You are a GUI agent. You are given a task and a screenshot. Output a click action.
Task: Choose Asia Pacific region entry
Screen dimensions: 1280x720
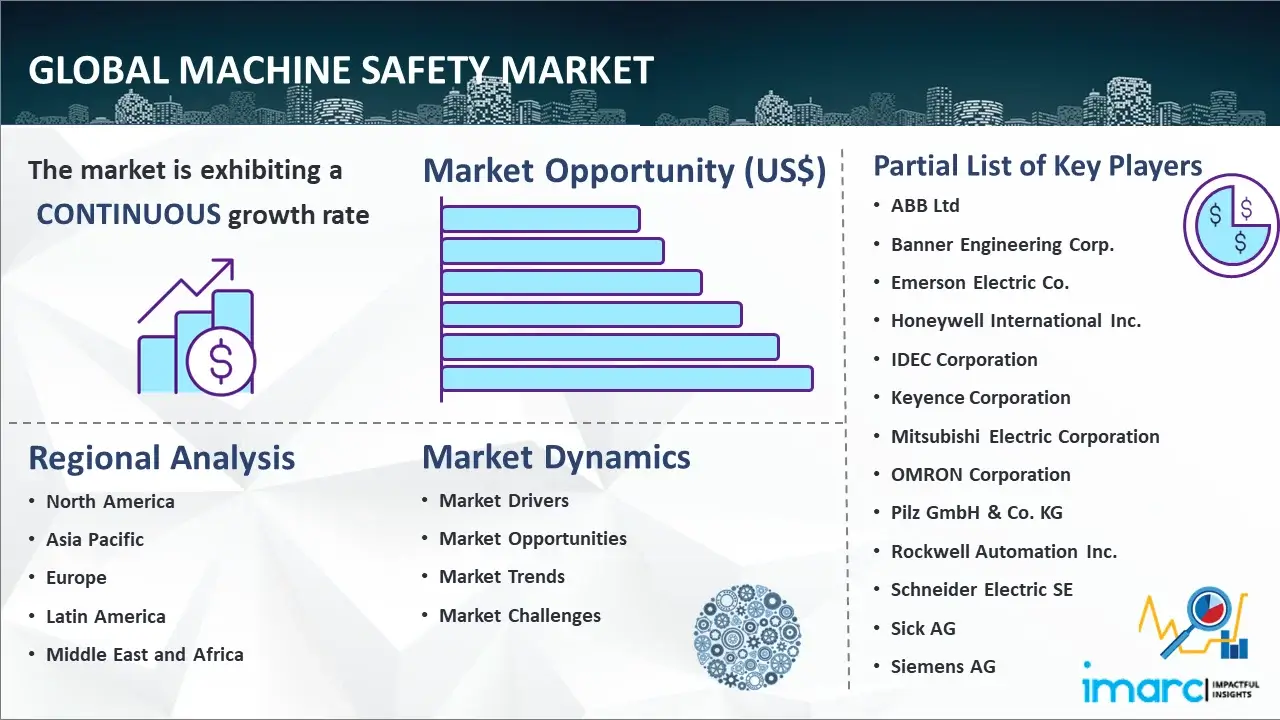[x=95, y=540]
